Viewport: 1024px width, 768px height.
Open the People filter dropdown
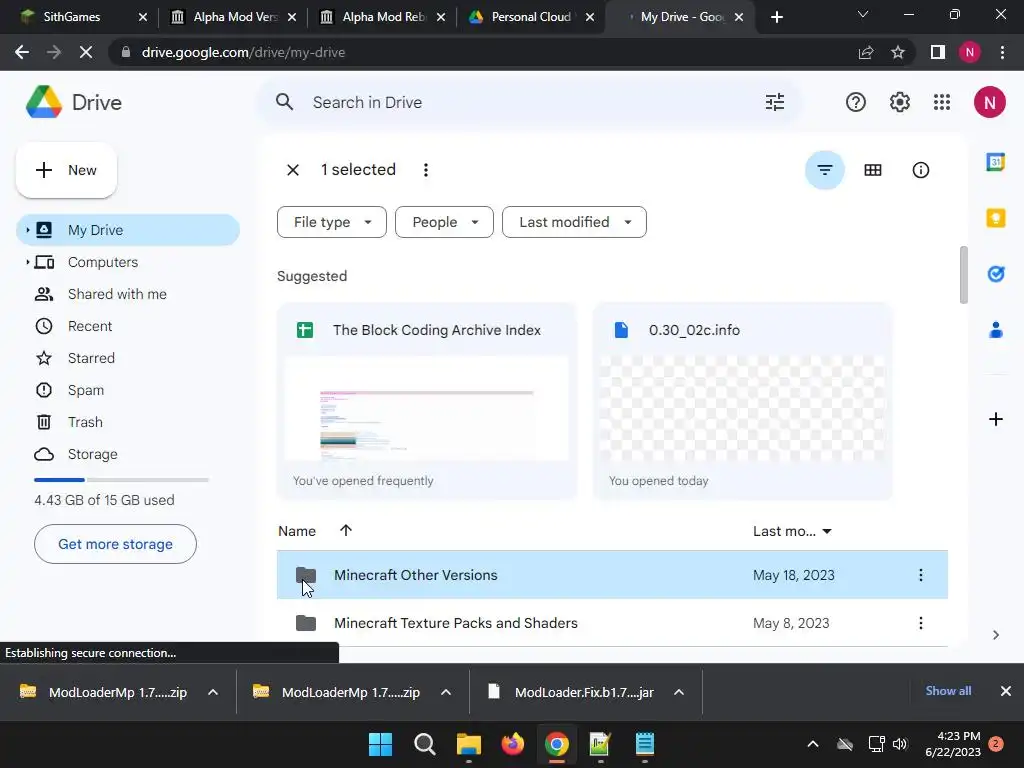click(x=444, y=222)
